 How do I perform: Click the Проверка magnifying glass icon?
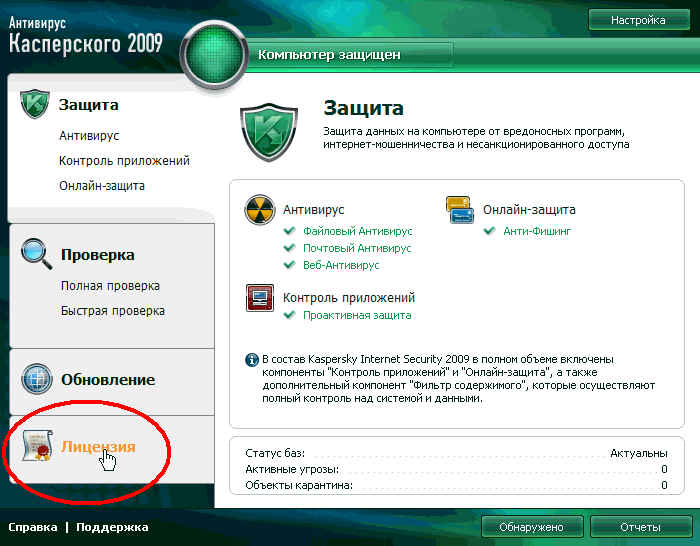pos(36,254)
